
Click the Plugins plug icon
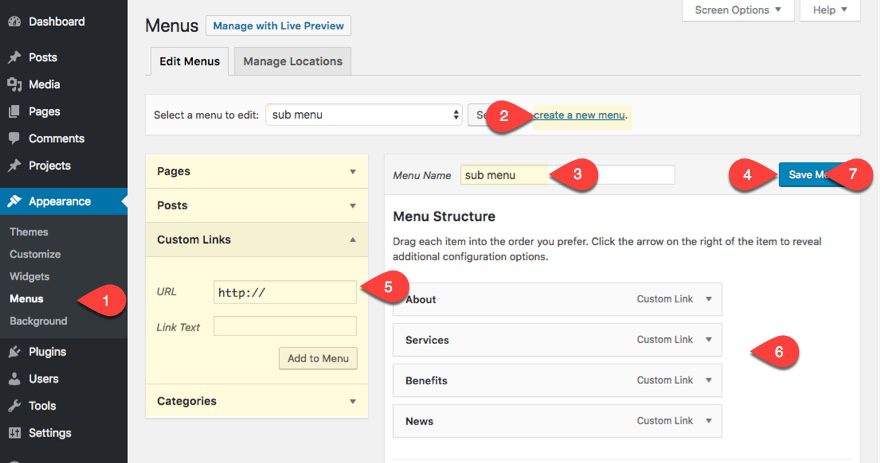(14, 352)
